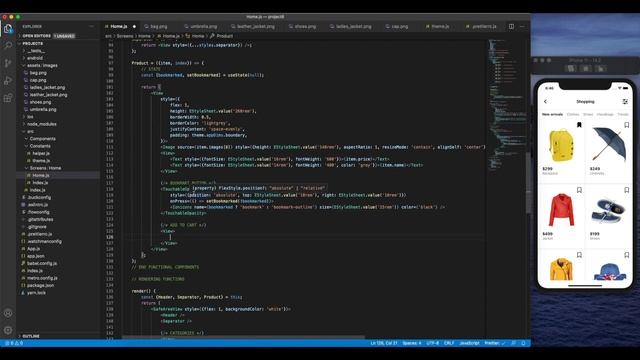Toggle bookmark on the umbrella product
640x360 pixels.
click(627, 125)
